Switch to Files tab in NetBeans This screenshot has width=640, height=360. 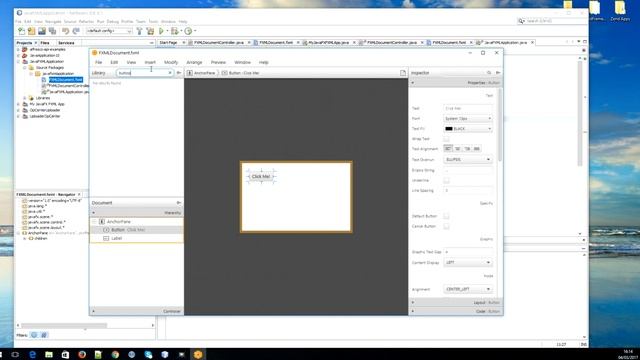click(x=45, y=43)
